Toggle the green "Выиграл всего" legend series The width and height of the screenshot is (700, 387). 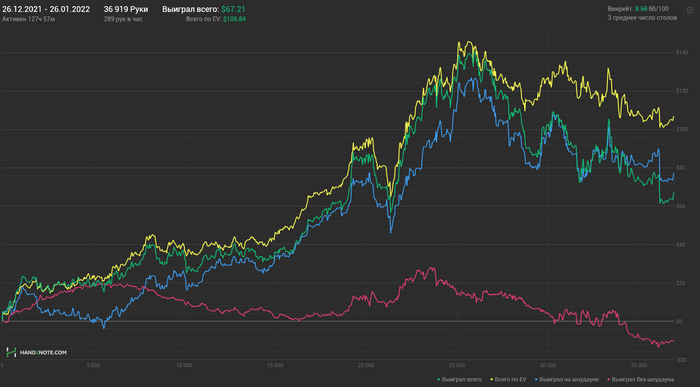460,379
